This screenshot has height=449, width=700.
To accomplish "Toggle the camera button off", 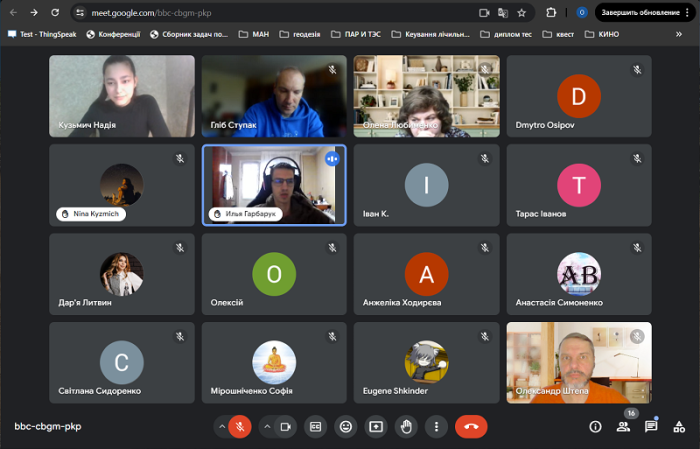I will 285,426.
